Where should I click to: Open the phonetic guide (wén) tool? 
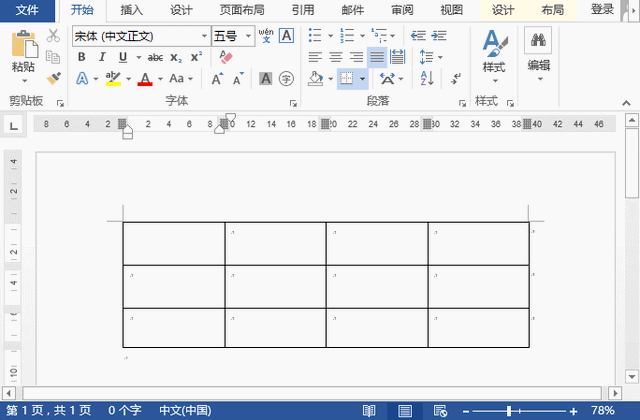pyautogui.click(x=266, y=36)
